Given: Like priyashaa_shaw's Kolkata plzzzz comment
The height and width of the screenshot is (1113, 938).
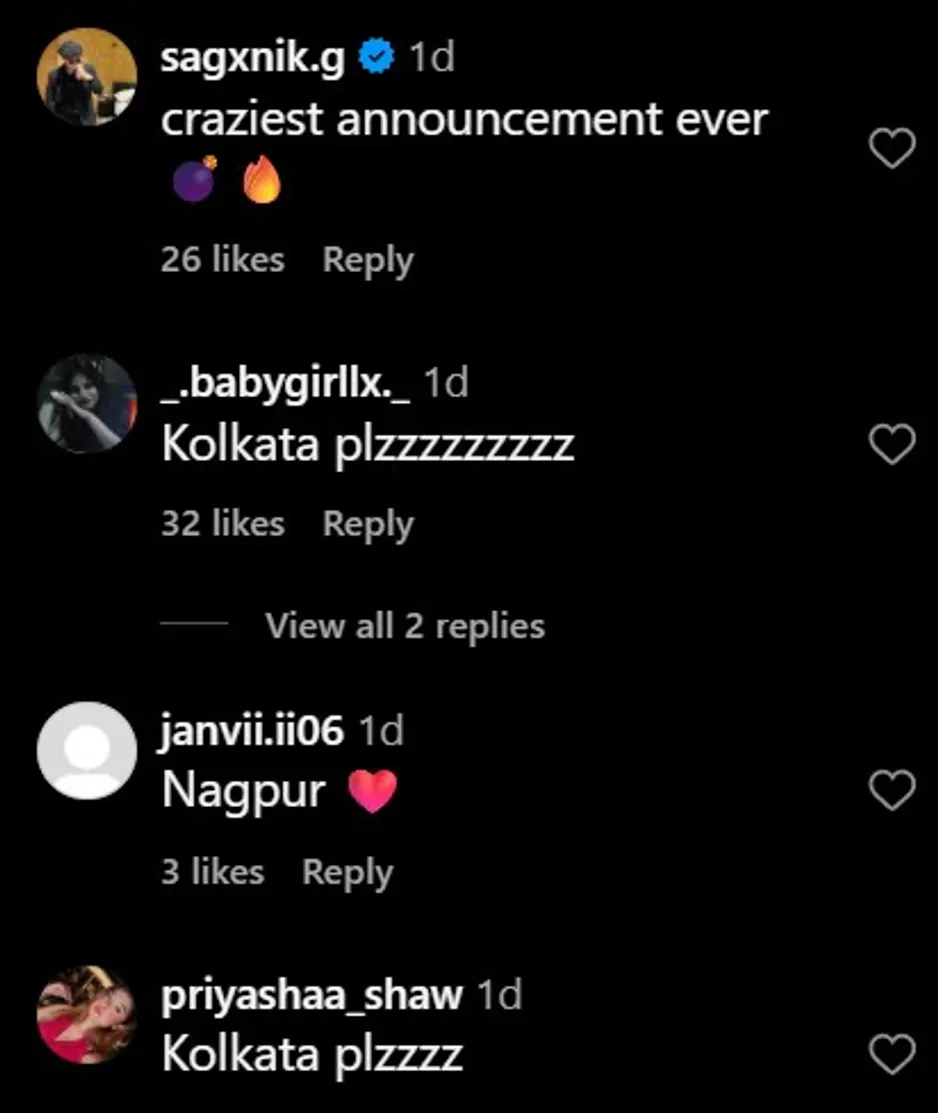Looking at the screenshot, I should (891, 1054).
